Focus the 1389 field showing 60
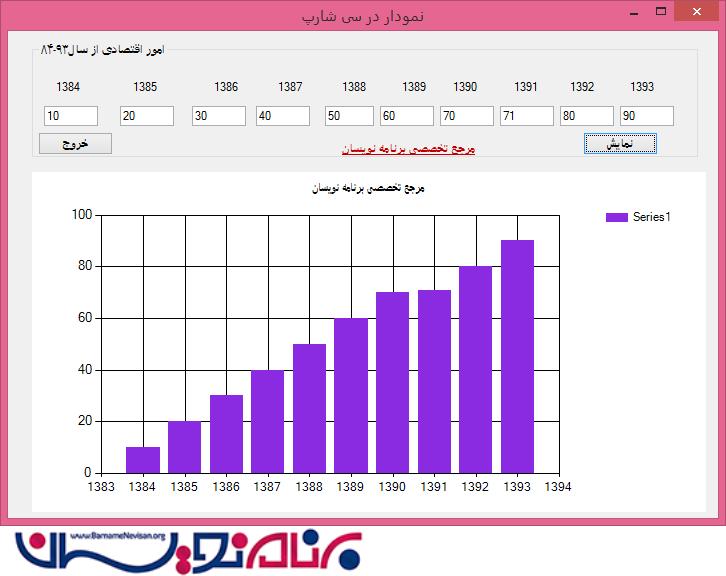 407,116
